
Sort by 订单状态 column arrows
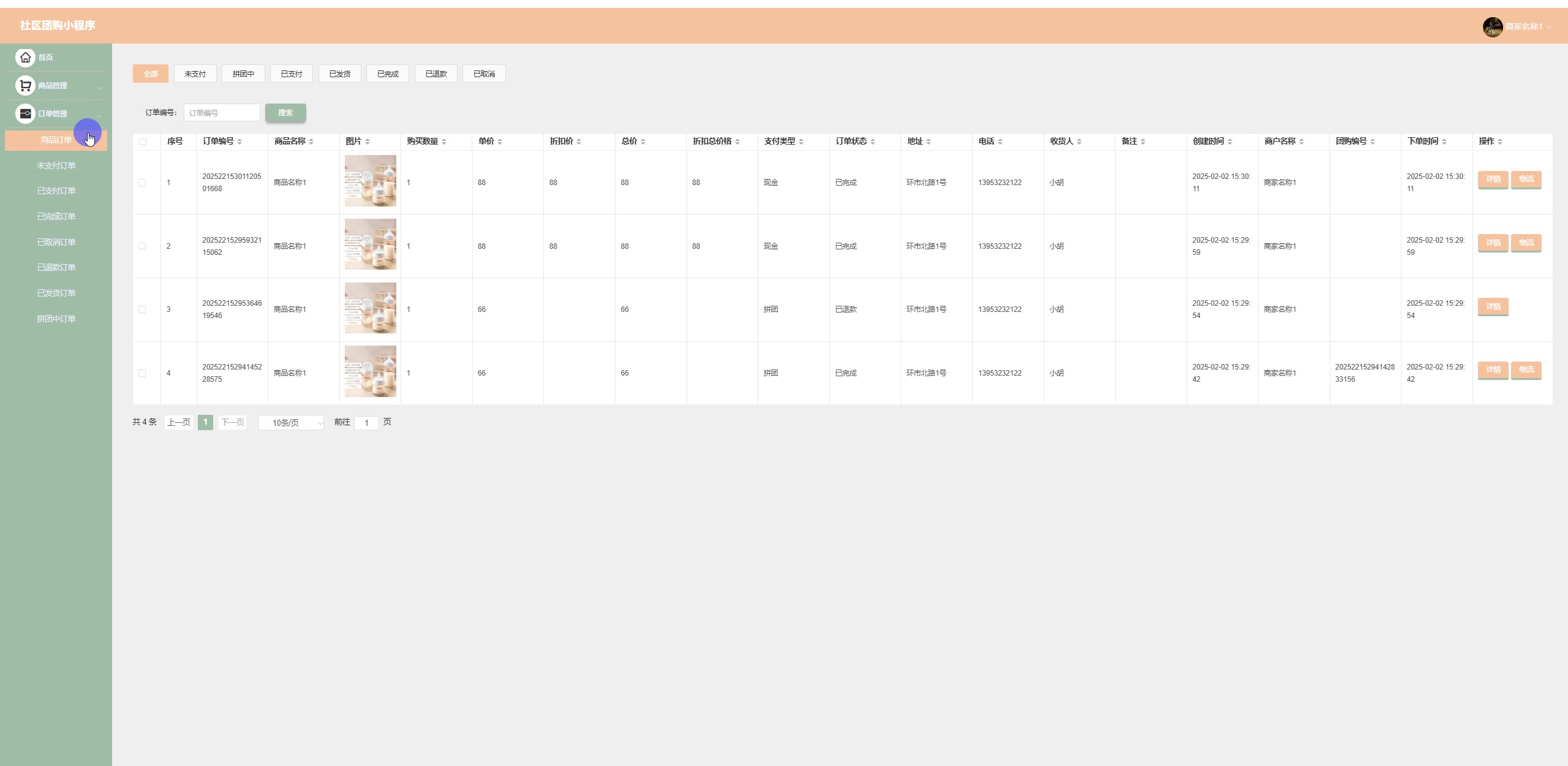(872, 142)
